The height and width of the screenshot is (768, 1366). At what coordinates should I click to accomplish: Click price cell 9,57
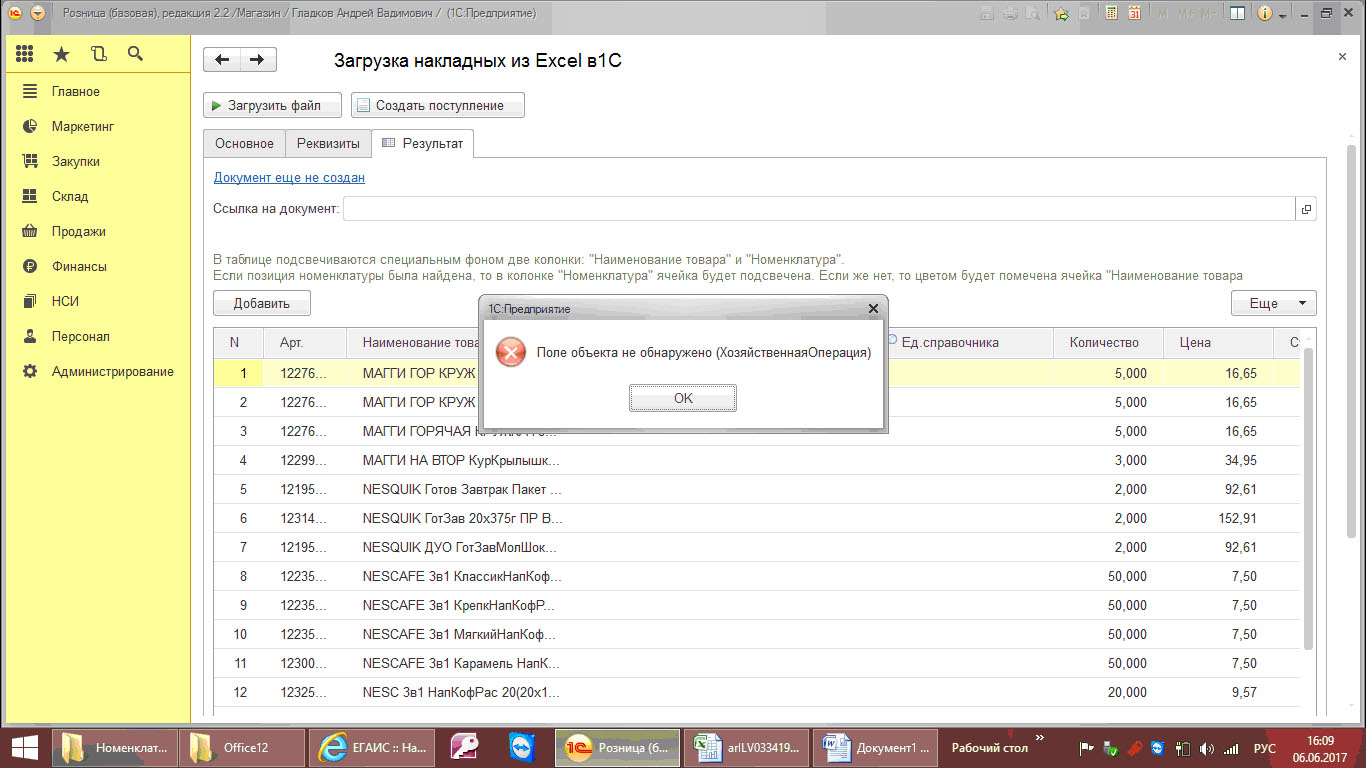coord(1220,693)
